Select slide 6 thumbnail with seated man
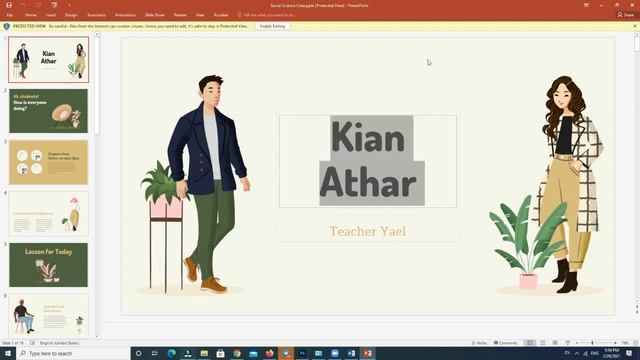Viewport: 640px width, 360px height. tap(49, 315)
